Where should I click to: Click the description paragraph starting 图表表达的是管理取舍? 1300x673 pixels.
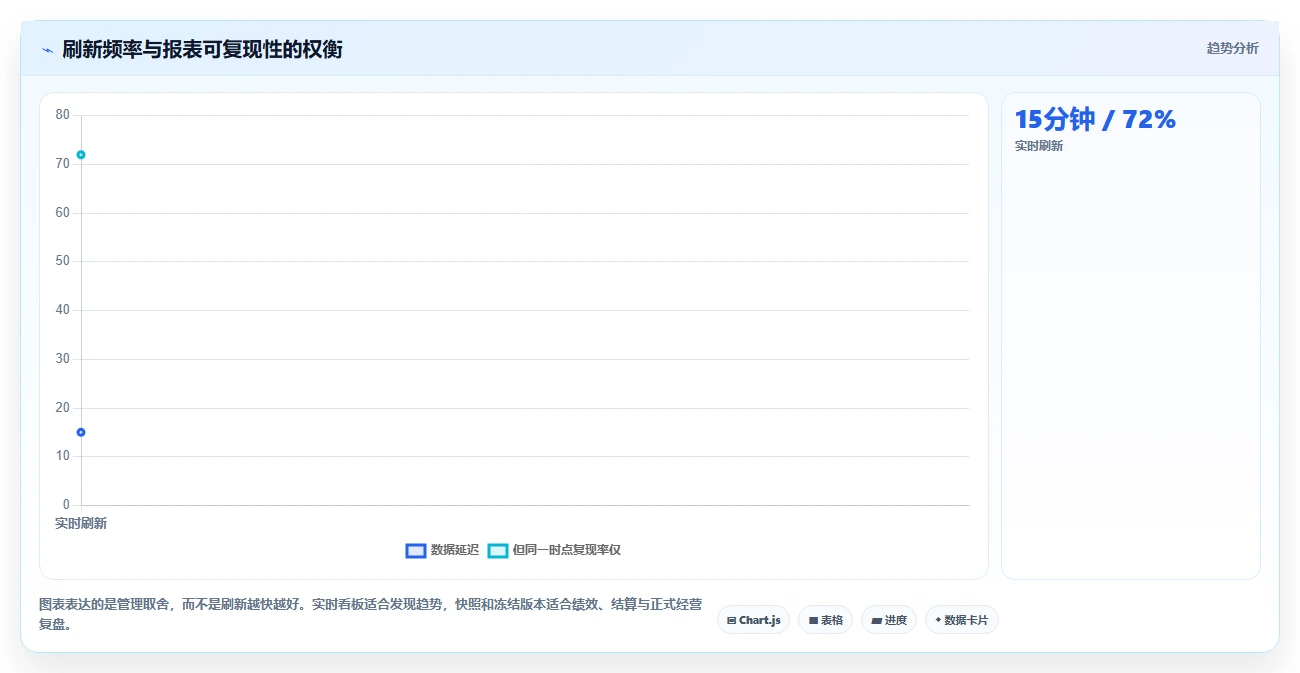[370, 614]
